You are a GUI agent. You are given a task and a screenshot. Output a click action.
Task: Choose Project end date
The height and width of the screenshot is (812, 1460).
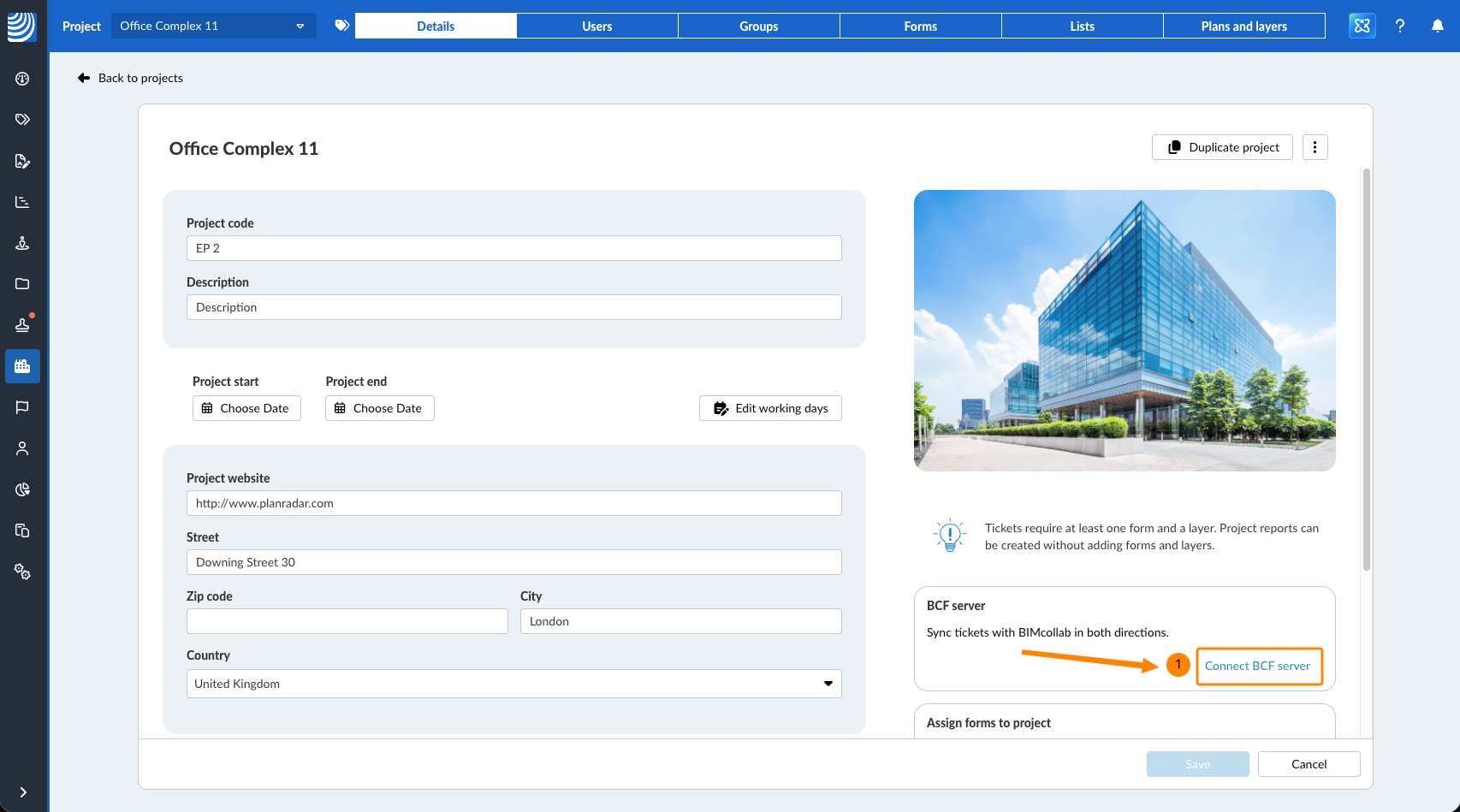click(x=380, y=408)
